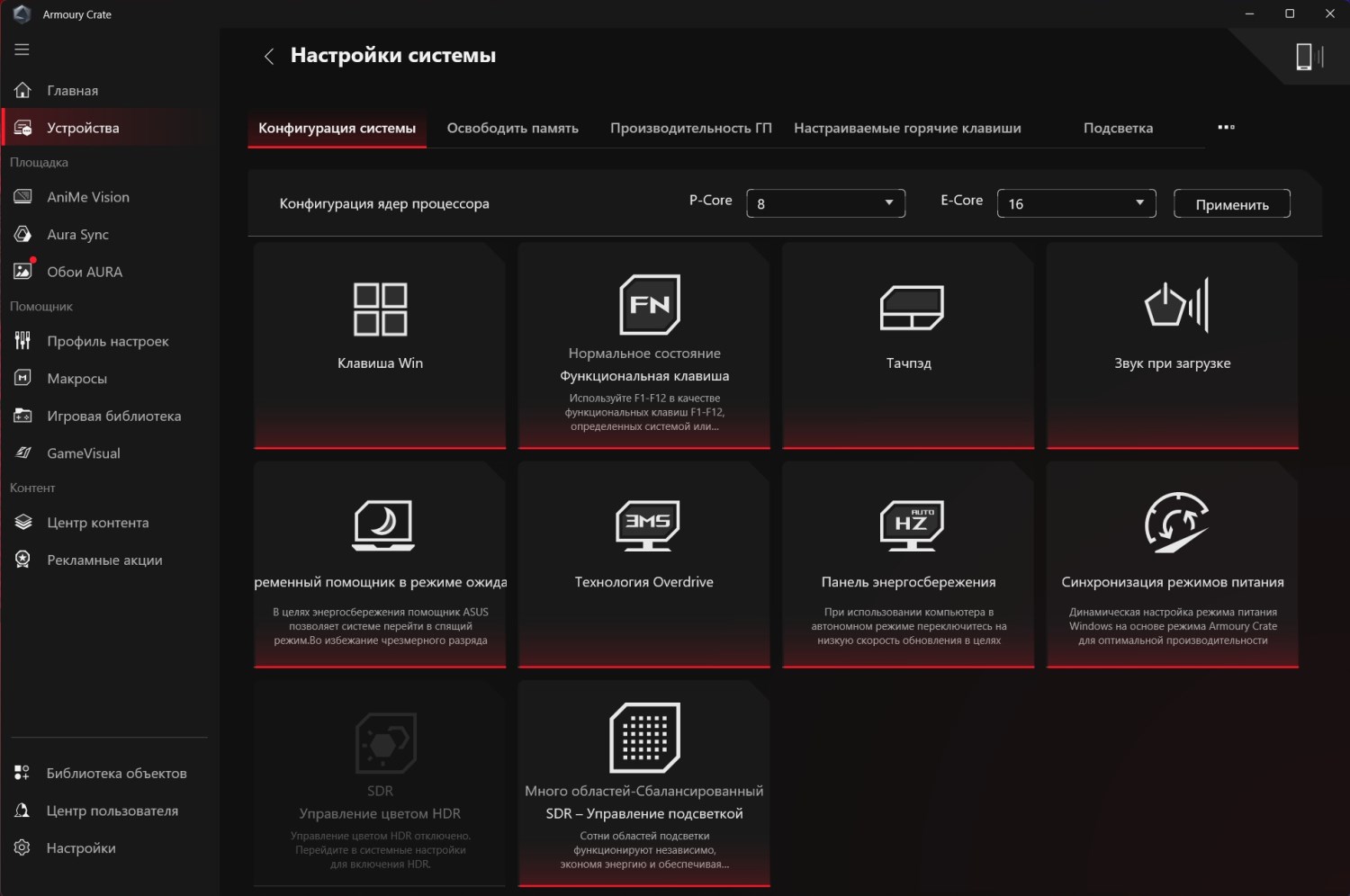Toggle the Клавиша Win tile
Screen dimensions: 1350x896
click(380, 345)
